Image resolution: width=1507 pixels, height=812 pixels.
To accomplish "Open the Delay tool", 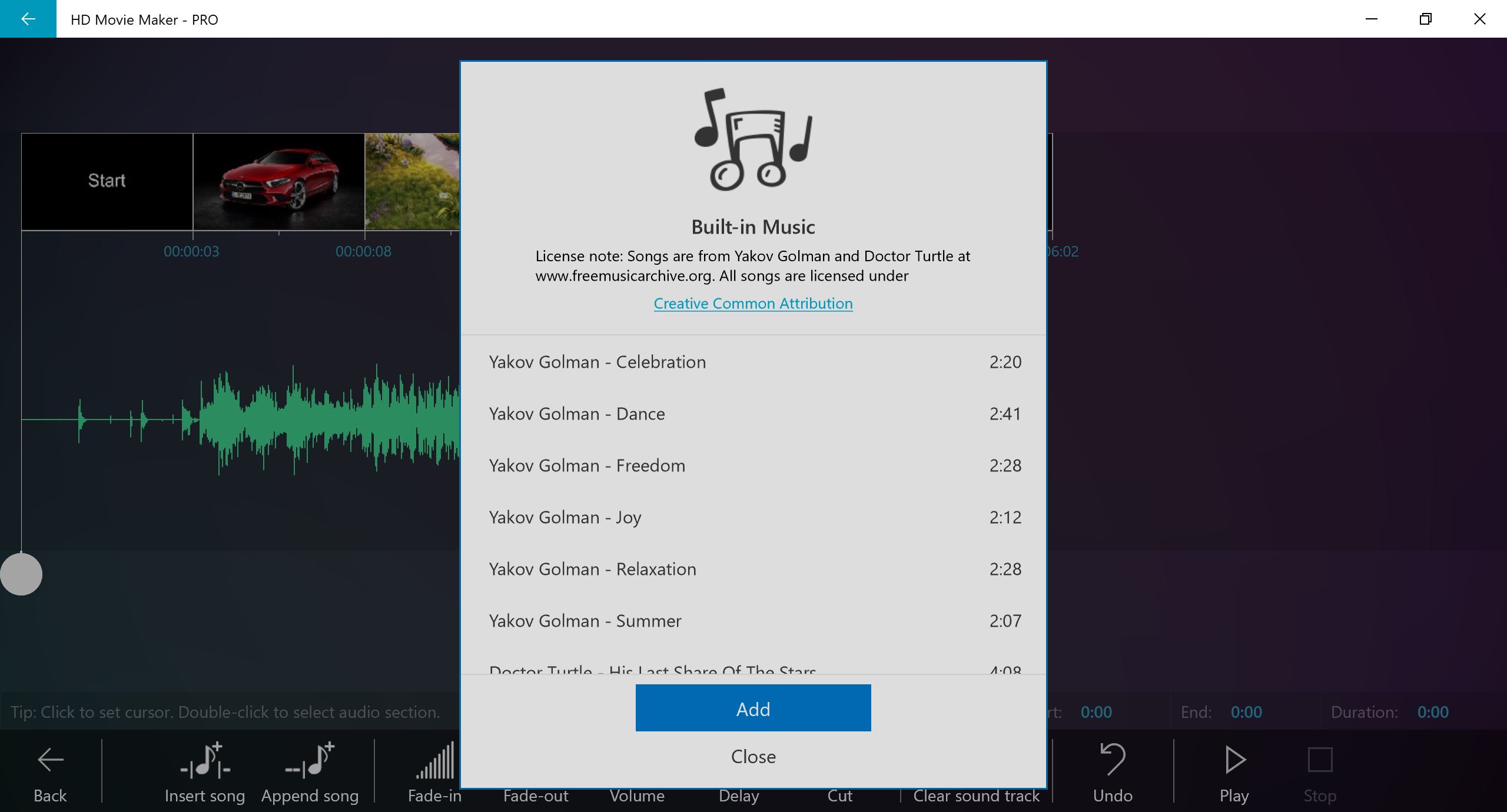I will click(x=739, y=796).
